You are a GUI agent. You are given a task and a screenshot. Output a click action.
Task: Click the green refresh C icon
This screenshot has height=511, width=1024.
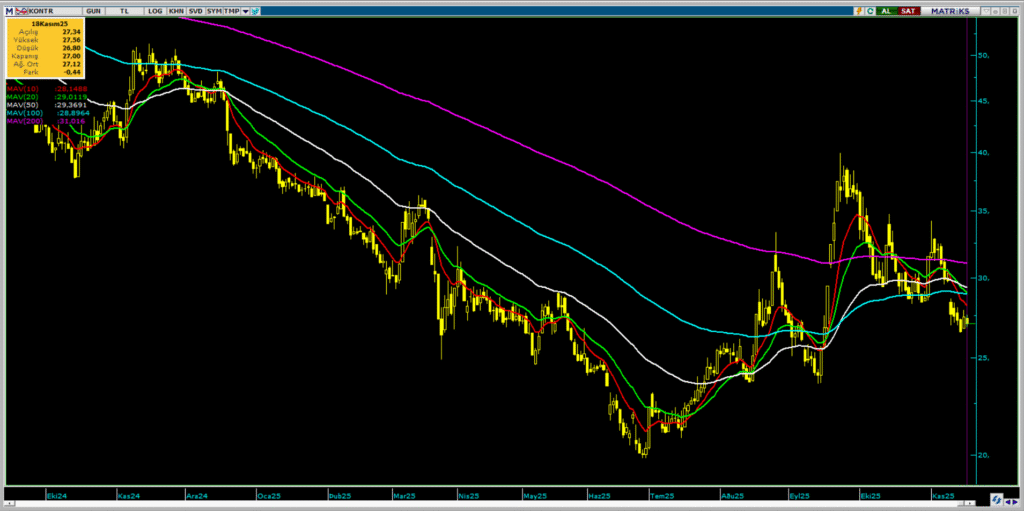click(870, 10)
